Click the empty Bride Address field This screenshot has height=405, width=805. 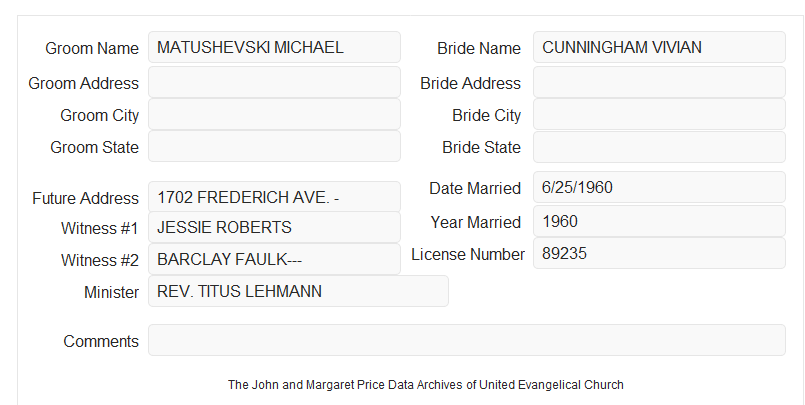[659, 82]
